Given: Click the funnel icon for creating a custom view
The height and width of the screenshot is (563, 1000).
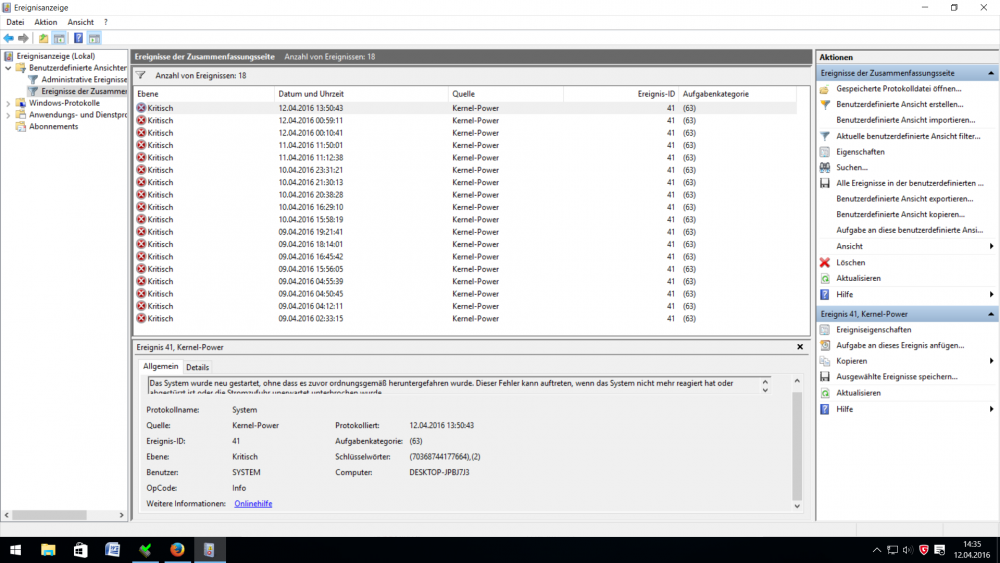Looking at the screenshot, I should (825, 104).
